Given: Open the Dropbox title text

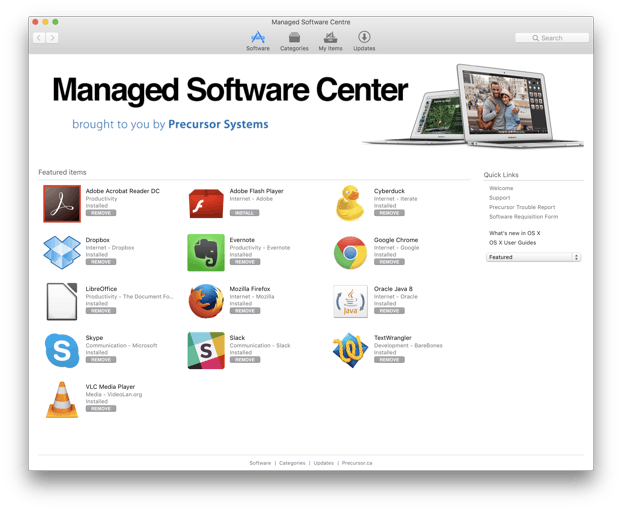Looking at the screenshot, I should (x=98, y=240).
